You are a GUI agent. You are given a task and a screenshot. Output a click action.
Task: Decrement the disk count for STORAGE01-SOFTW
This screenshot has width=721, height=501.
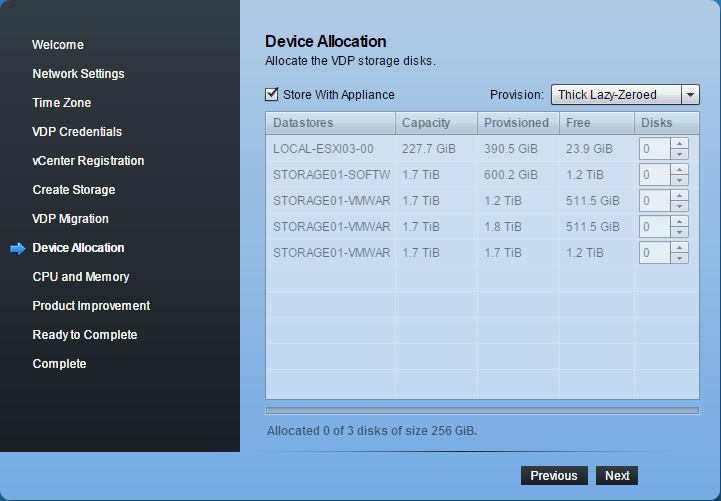point(679,180)
